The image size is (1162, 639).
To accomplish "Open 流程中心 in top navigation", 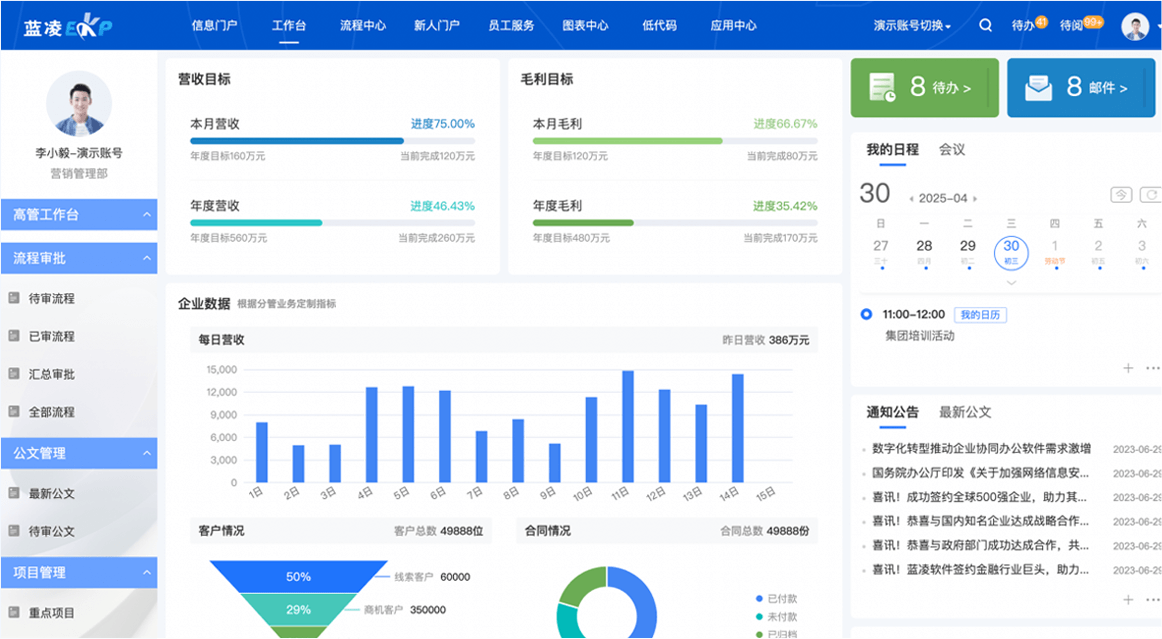I will [x=362, y=26].
